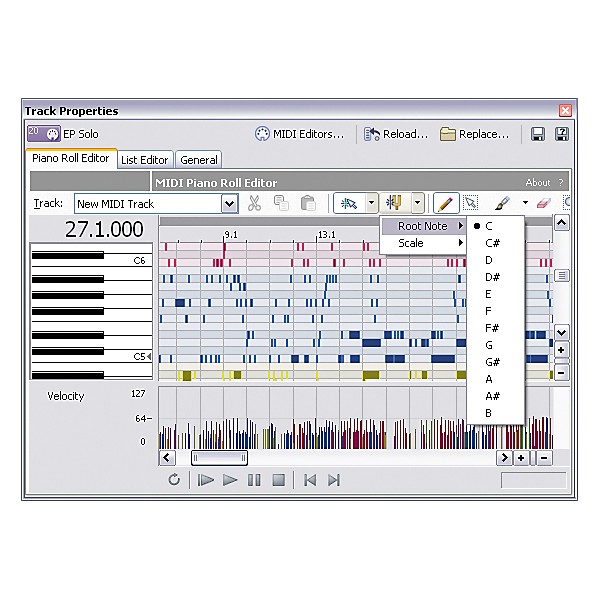
Task: Select root note D
Action: [495, 260]
